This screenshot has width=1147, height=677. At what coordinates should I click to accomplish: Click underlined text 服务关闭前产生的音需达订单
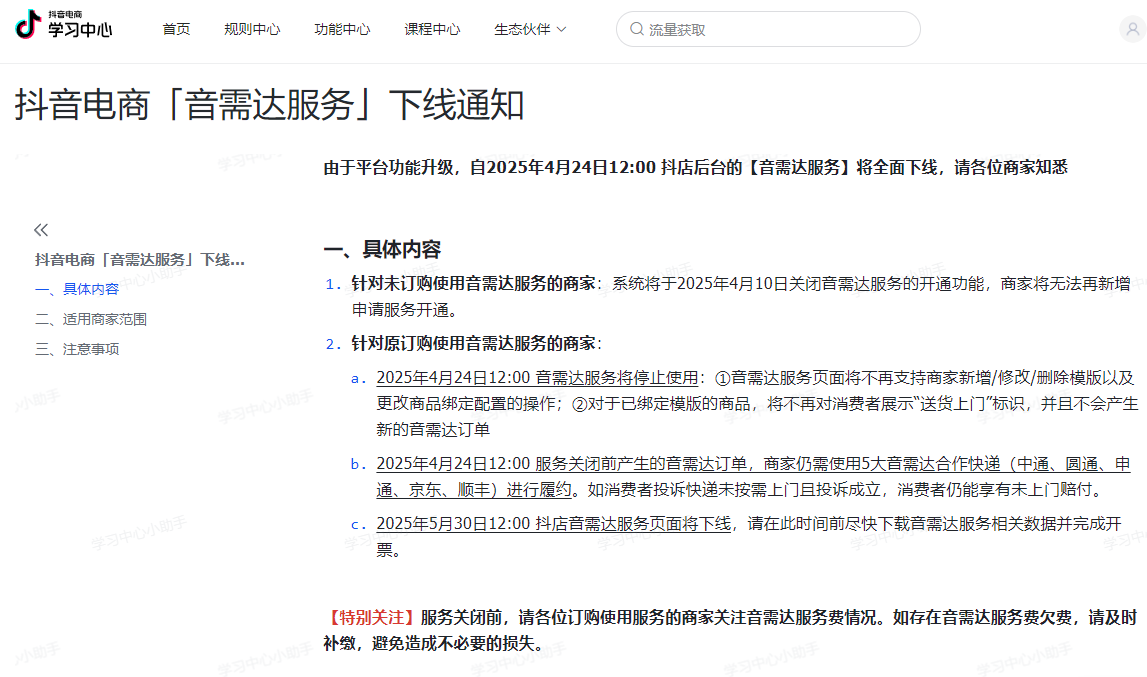(641, 464)
